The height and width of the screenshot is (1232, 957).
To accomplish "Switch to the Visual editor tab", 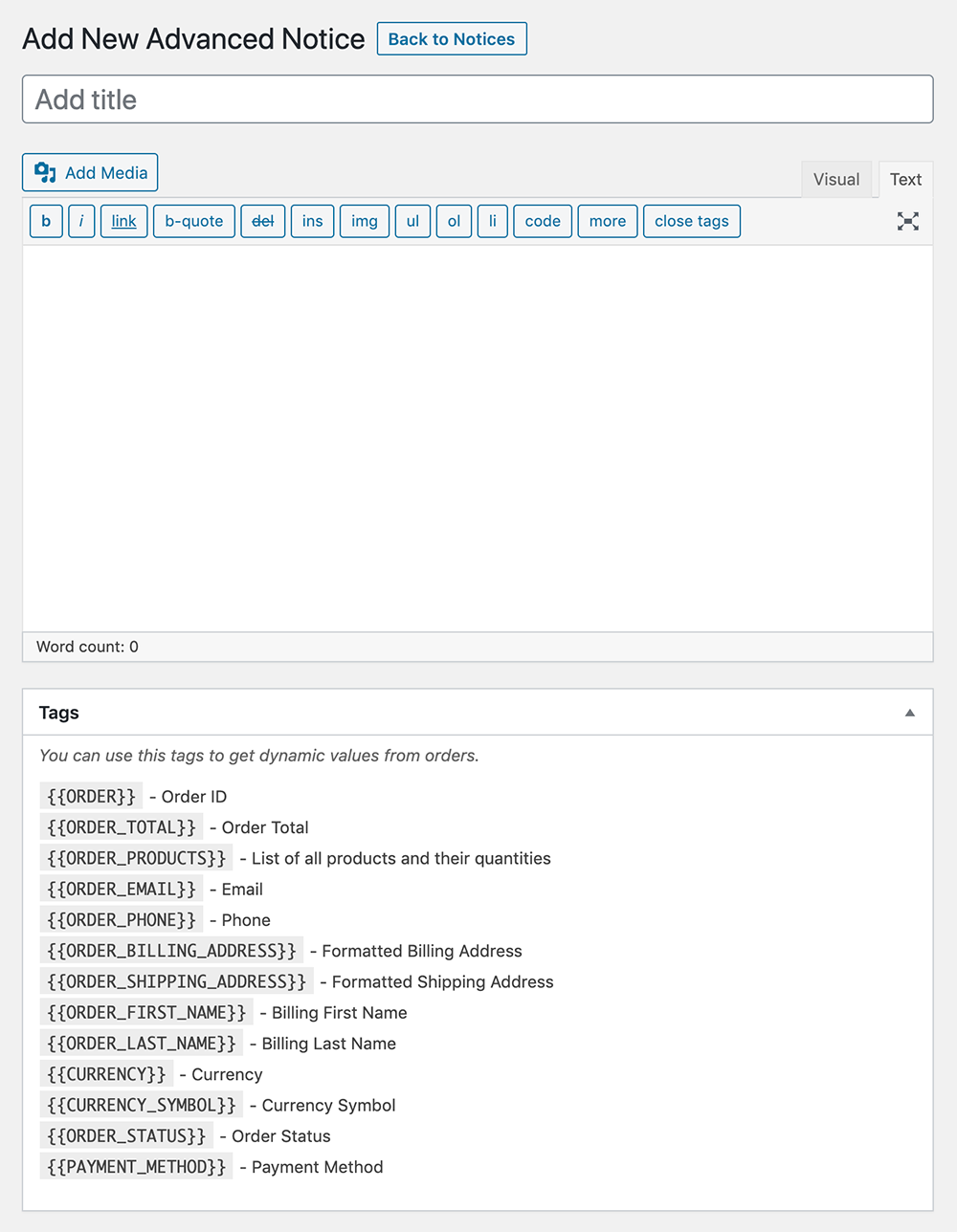I will point(835,179).
